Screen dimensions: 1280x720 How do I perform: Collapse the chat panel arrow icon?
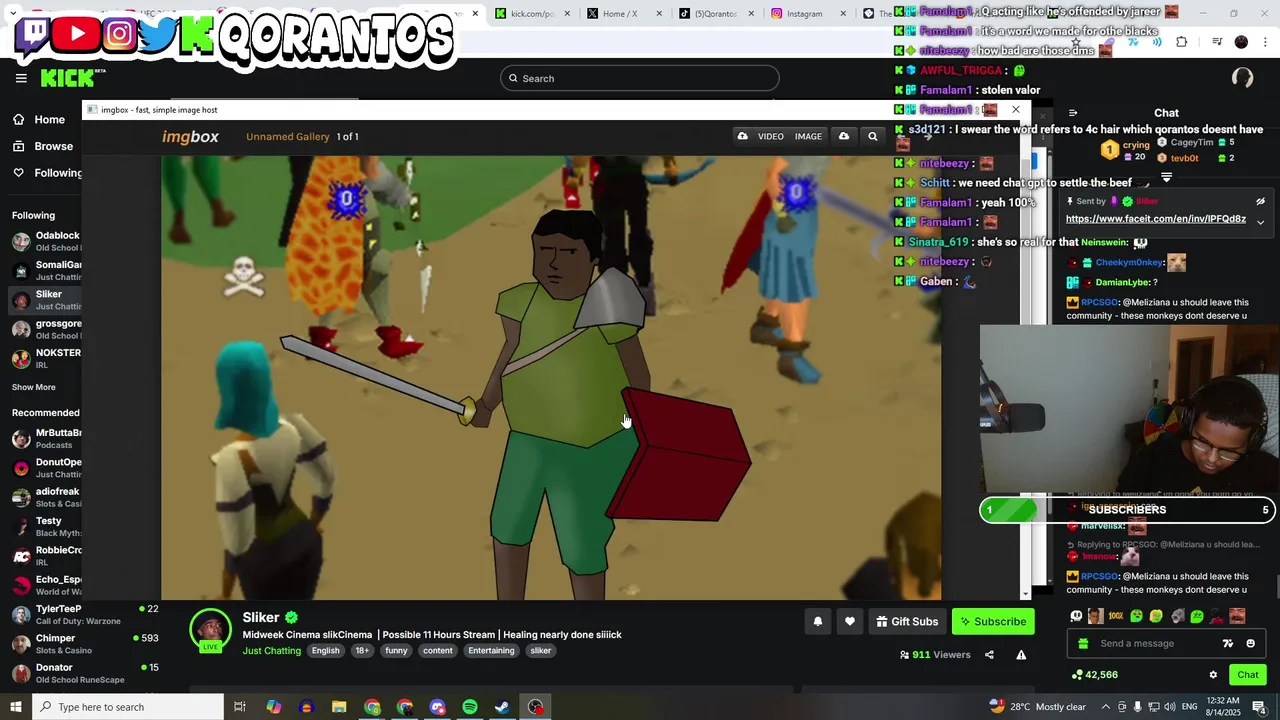coord(1072,113)
